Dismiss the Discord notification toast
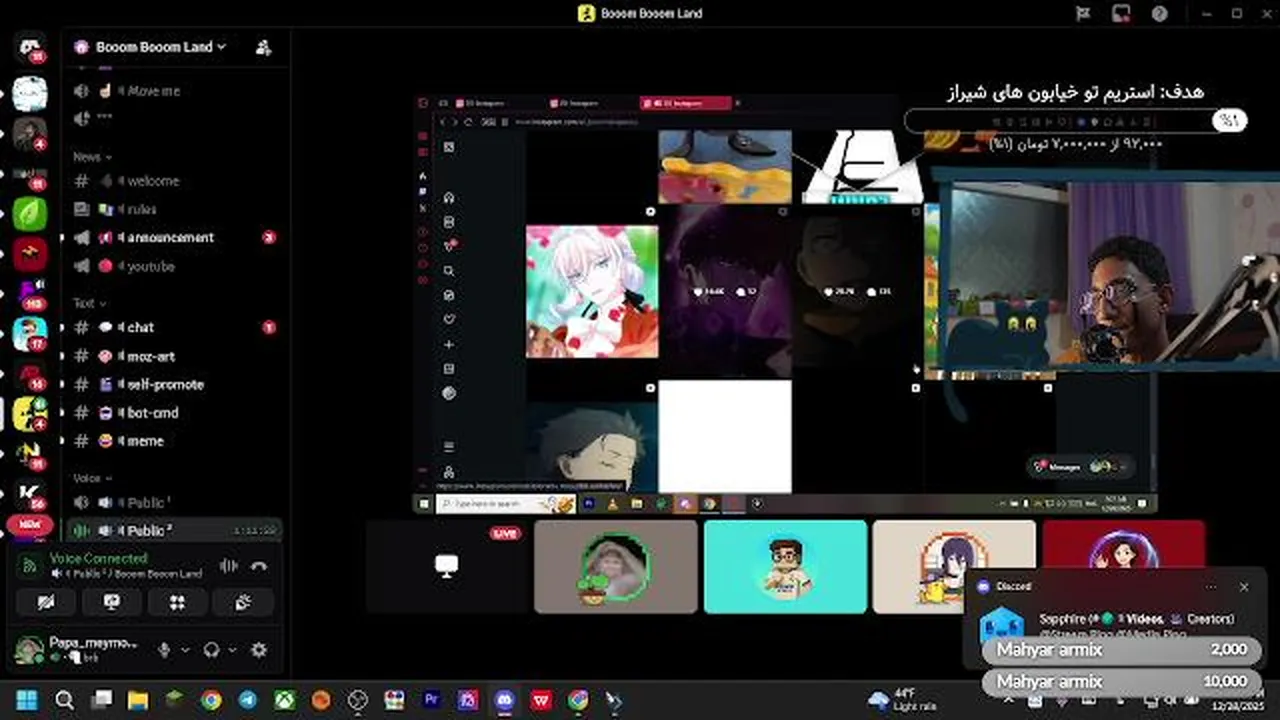The height and width of the screenshot is (720, 1280). click(1244, 587)
